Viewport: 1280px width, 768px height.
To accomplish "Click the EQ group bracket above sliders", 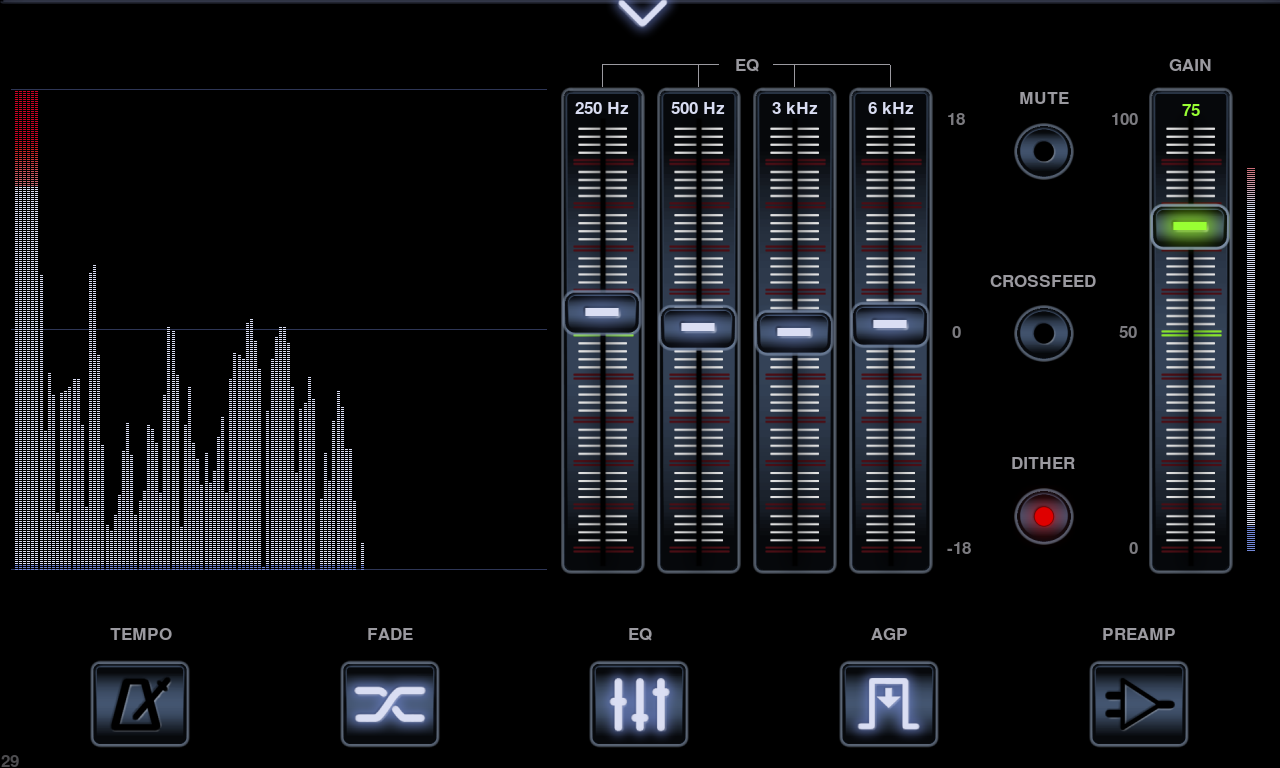I will (x=747, y=66).
